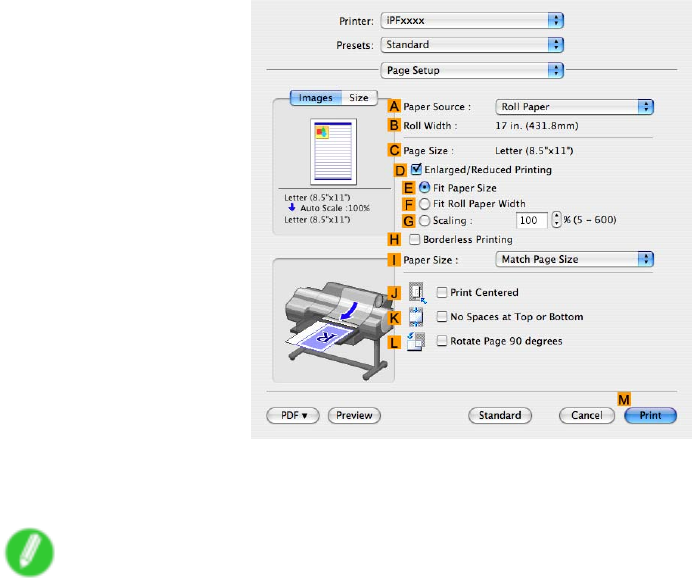Viewport: 692px width, 580px height.
Task: Check Rotate Page 90 degrees
Action: click(441, 341)
